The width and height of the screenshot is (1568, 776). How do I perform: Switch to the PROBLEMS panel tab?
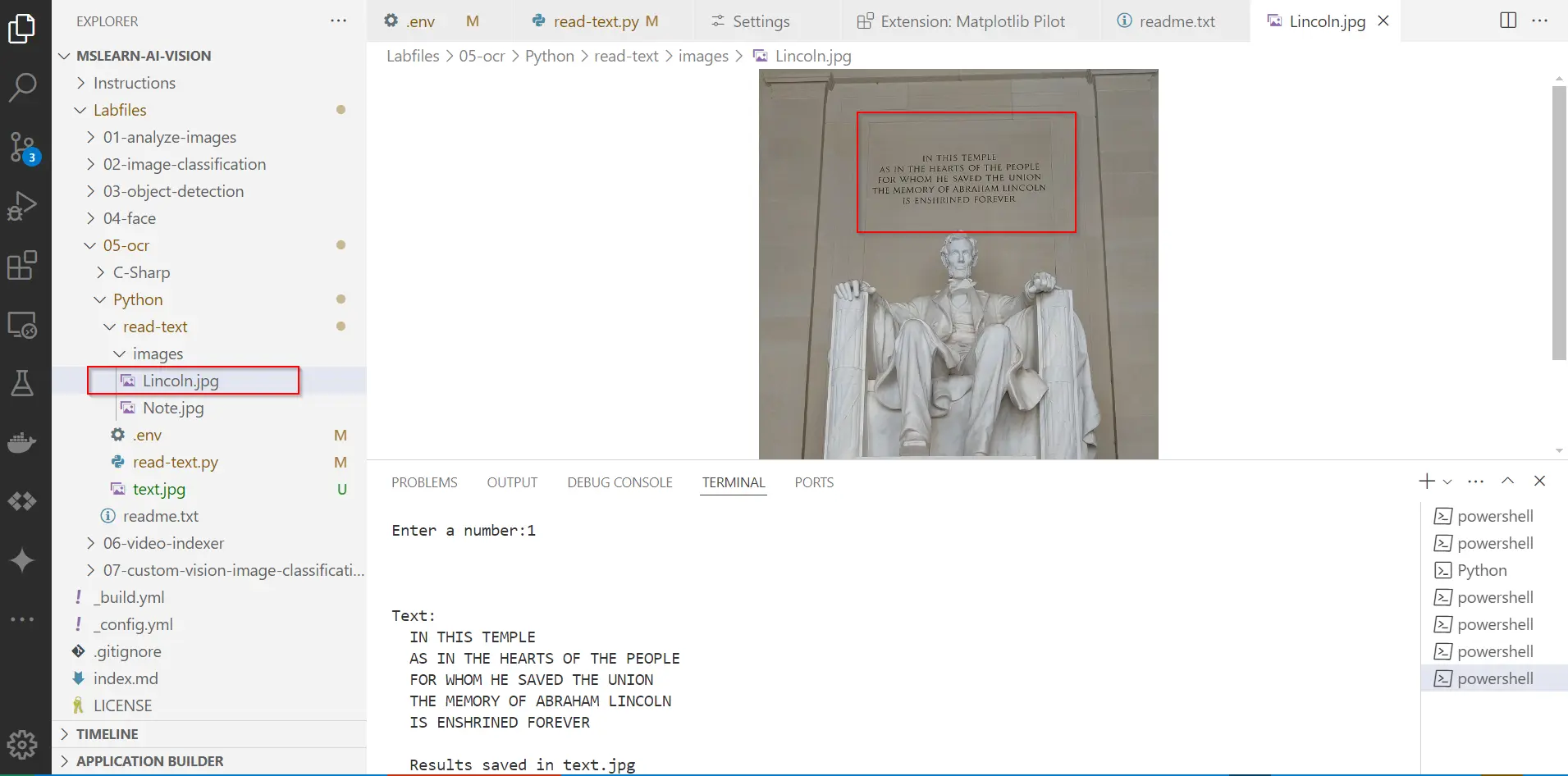[x=424, y=482]
